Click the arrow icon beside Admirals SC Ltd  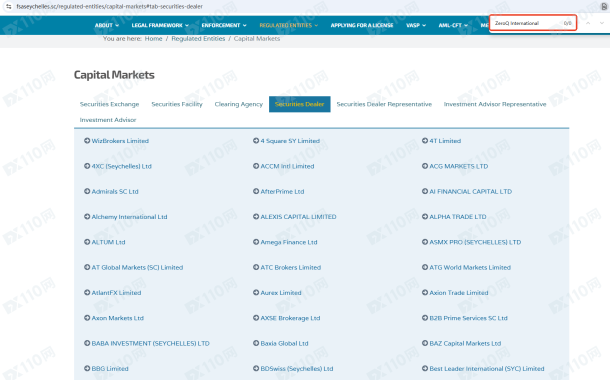tap(87, 191)
